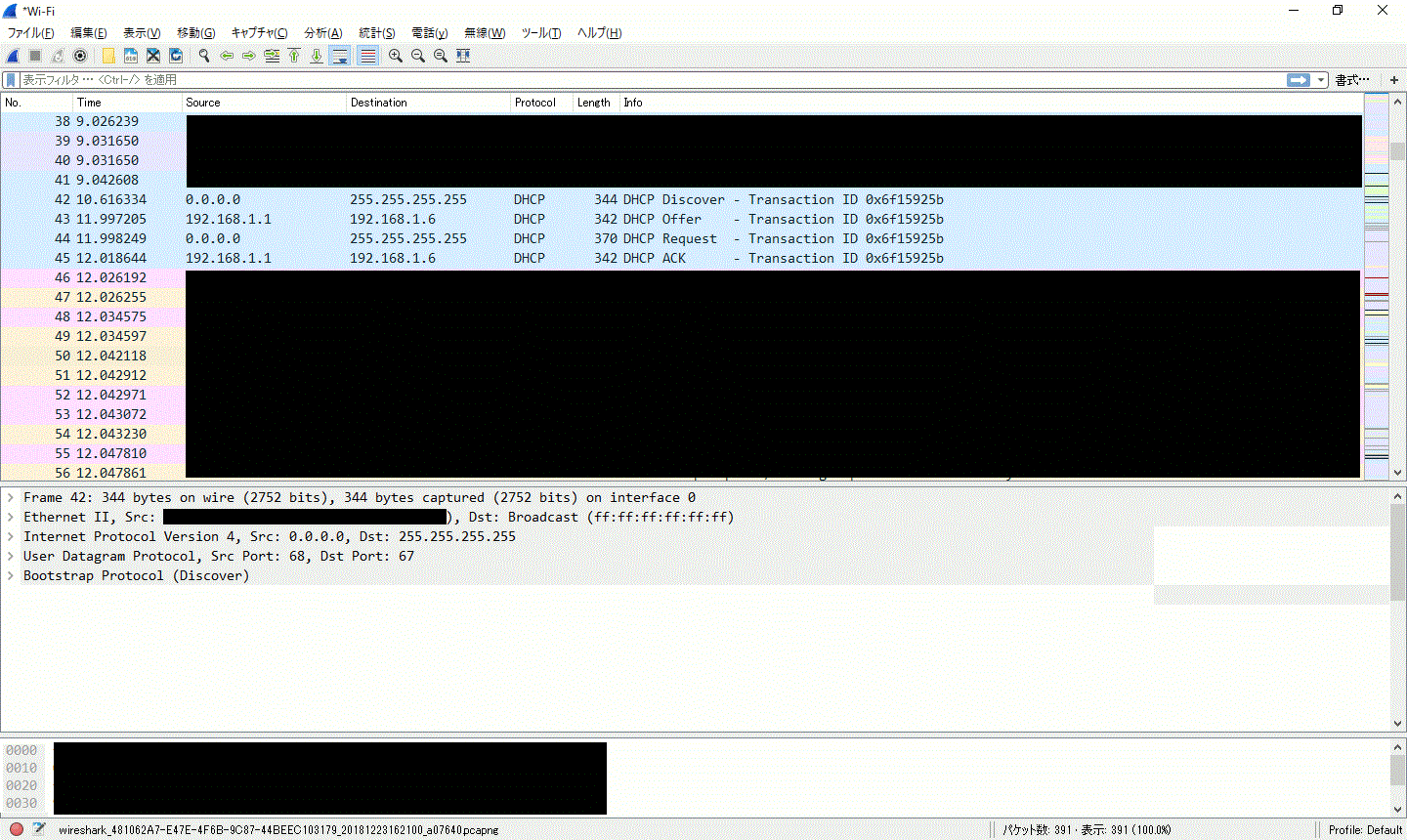Expand User Datagram Protocol row

pos(11,557)
